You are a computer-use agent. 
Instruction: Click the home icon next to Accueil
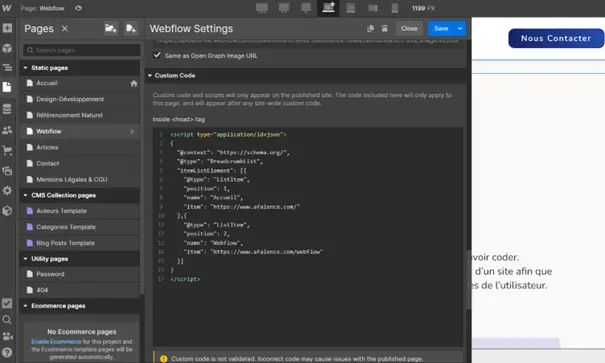(x=134, y=83)
